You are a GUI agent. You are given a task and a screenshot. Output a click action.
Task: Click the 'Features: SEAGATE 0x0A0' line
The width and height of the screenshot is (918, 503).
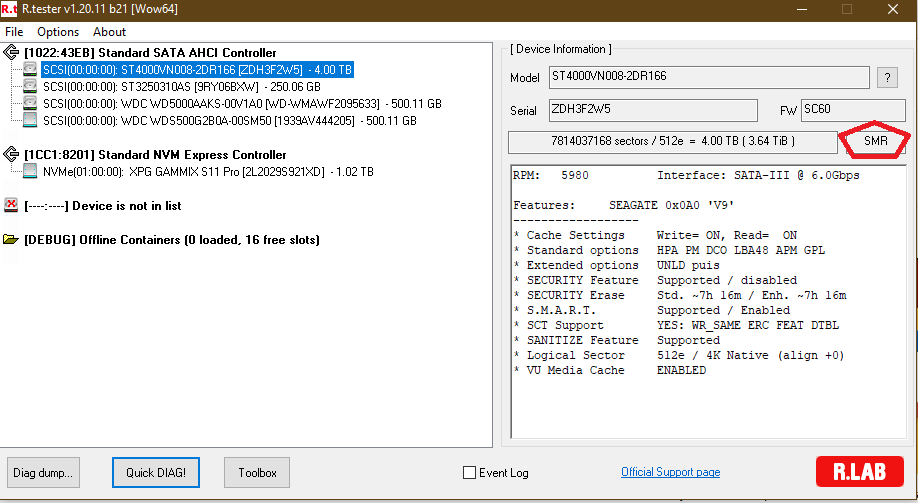[x=624, y=206]
